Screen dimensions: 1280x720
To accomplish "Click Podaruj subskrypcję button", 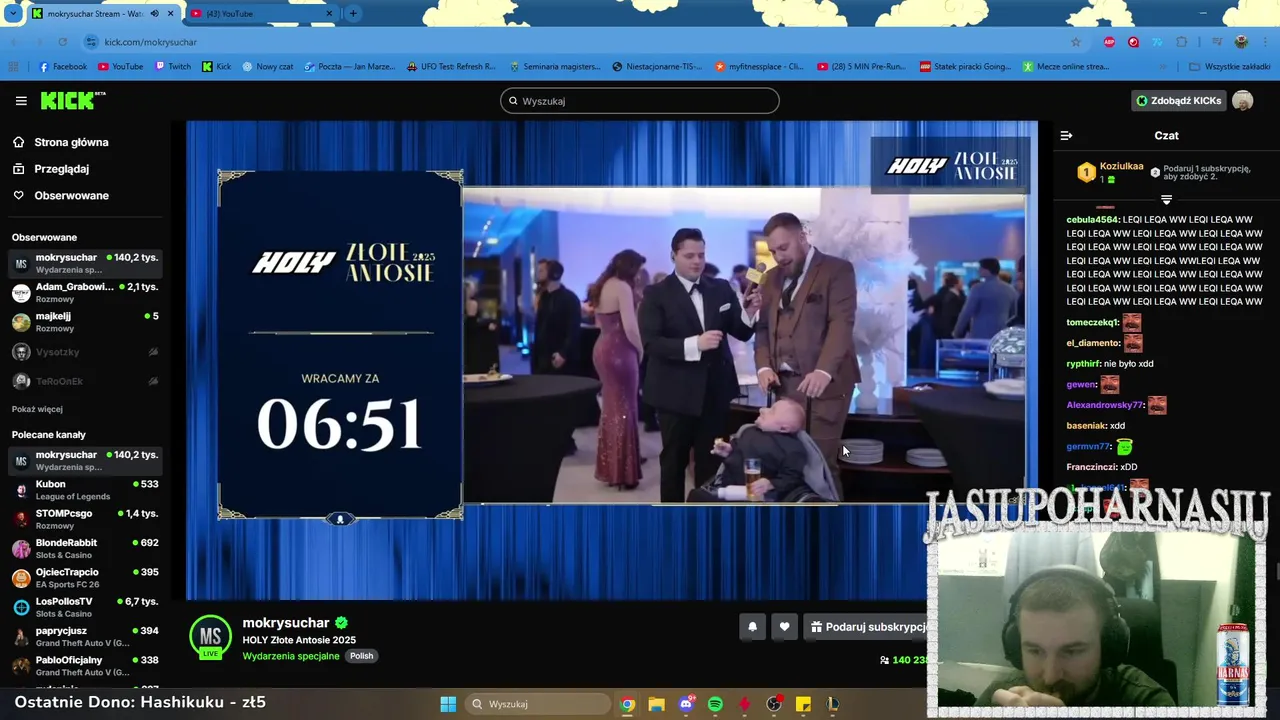I will 868,627.
